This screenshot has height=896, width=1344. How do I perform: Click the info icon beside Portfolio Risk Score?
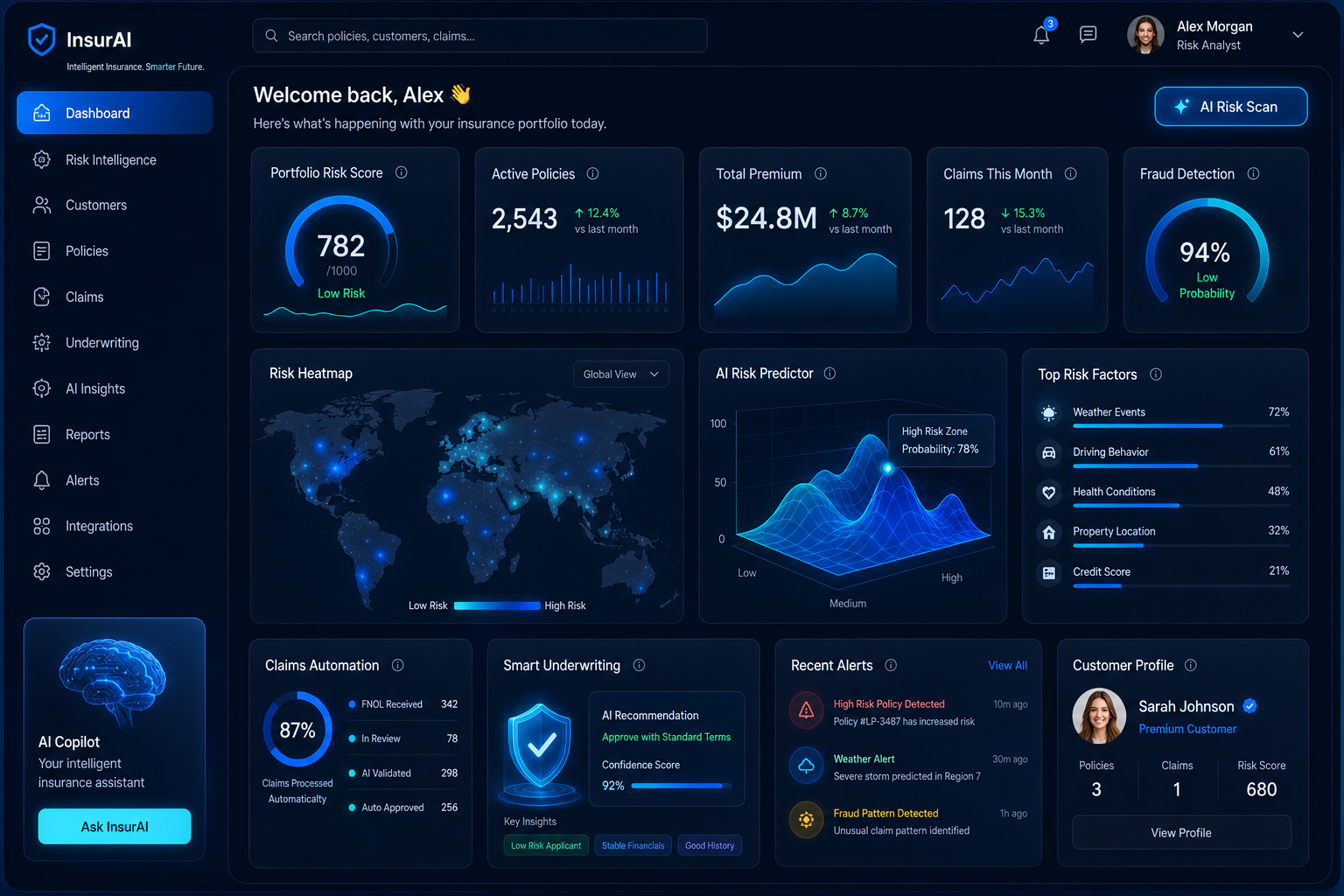pos(402,172)
